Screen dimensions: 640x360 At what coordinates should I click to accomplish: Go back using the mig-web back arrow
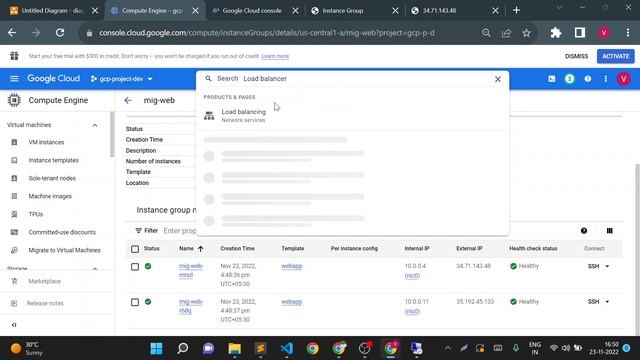128,100
